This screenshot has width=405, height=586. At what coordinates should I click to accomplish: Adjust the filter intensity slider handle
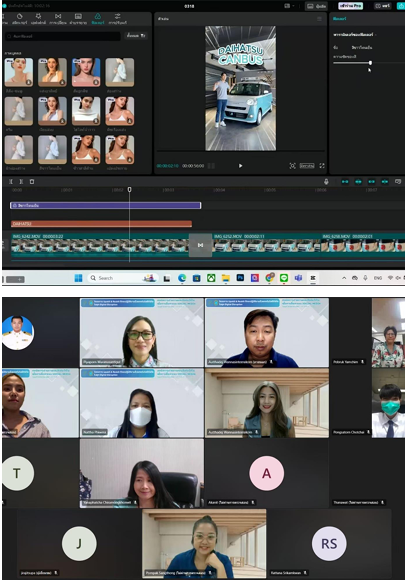[370, 63]
